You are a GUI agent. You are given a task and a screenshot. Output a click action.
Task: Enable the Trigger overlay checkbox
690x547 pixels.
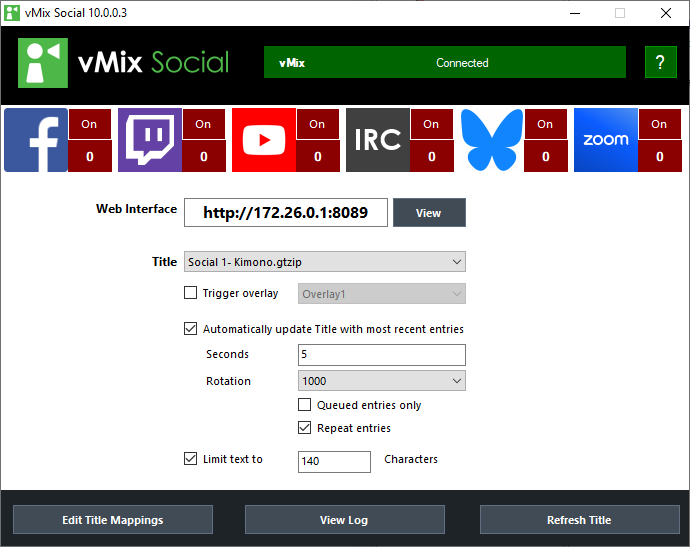coord(191,293)
